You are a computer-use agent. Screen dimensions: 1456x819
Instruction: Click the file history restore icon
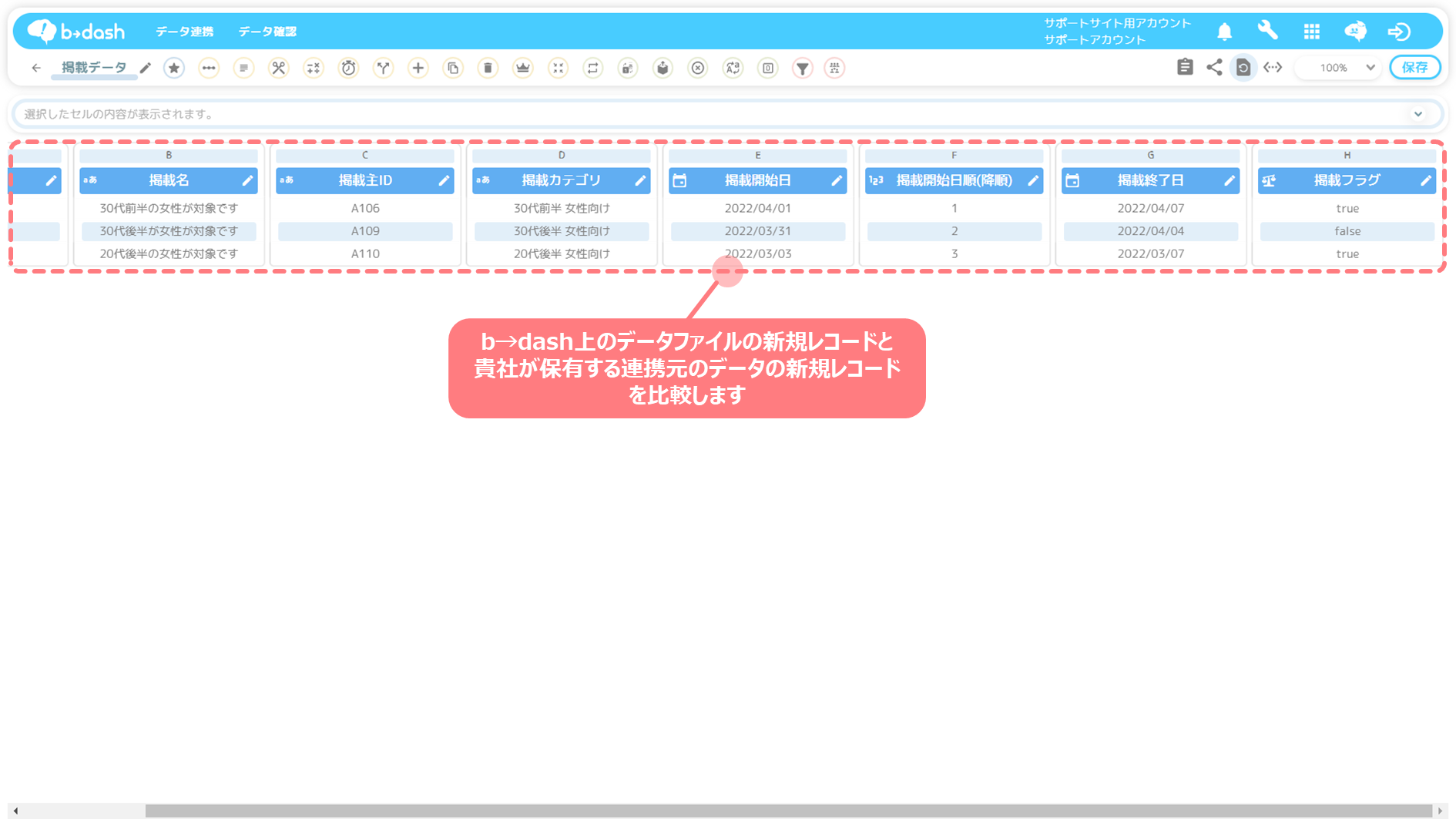point(1243,68)
